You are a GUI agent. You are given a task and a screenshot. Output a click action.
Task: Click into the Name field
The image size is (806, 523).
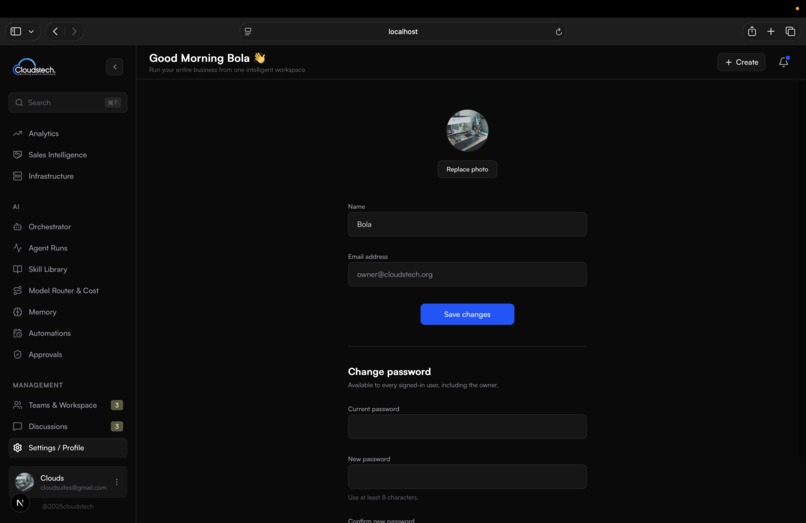pyautogui.click(x=467, y=224)
